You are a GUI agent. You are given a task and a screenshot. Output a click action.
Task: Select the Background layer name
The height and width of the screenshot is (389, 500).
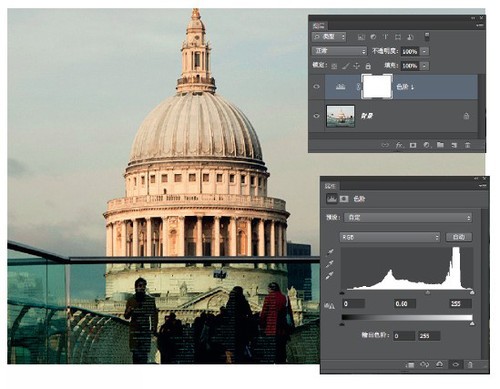367,116
